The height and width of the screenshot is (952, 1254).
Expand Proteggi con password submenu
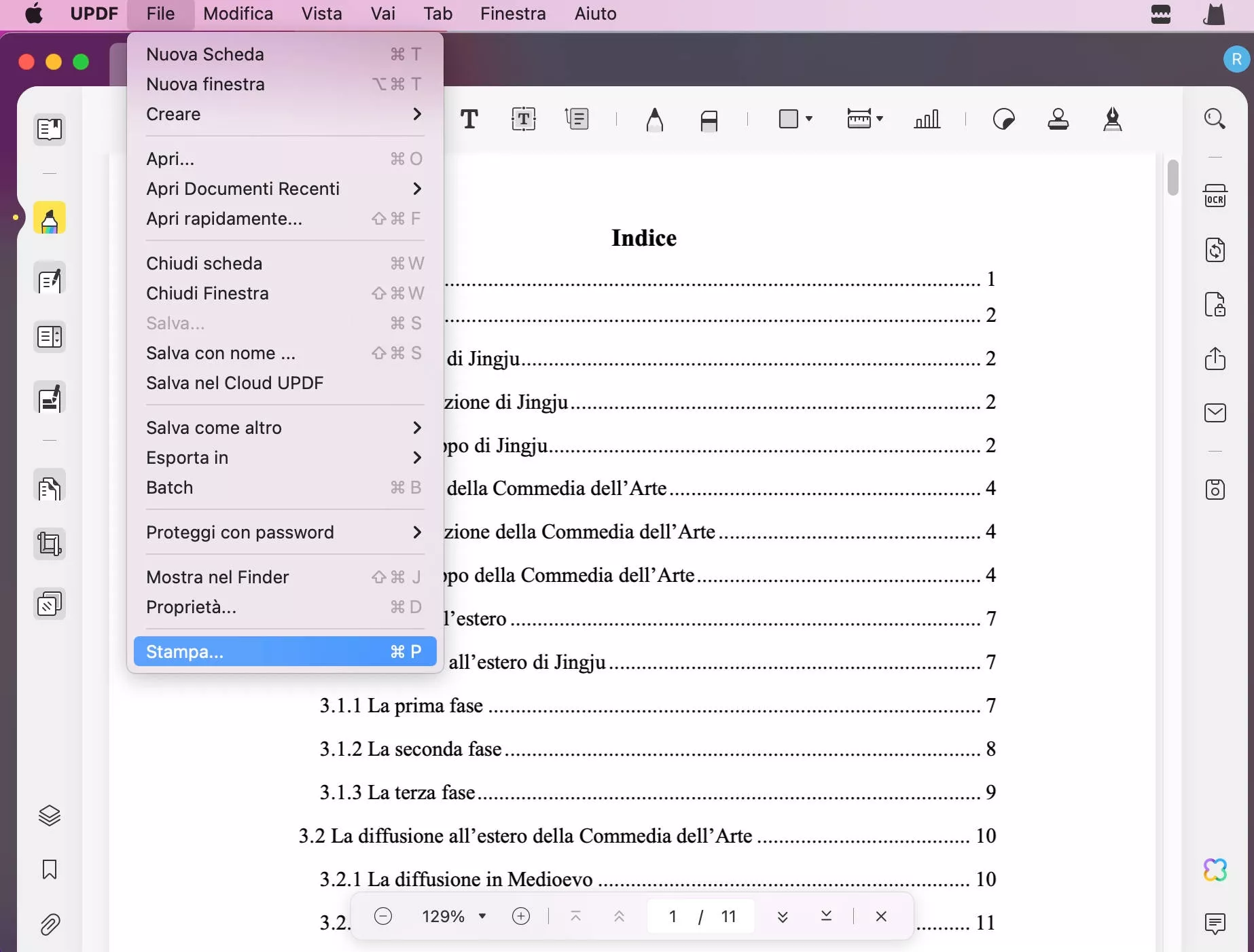click(x=285, y=532)
